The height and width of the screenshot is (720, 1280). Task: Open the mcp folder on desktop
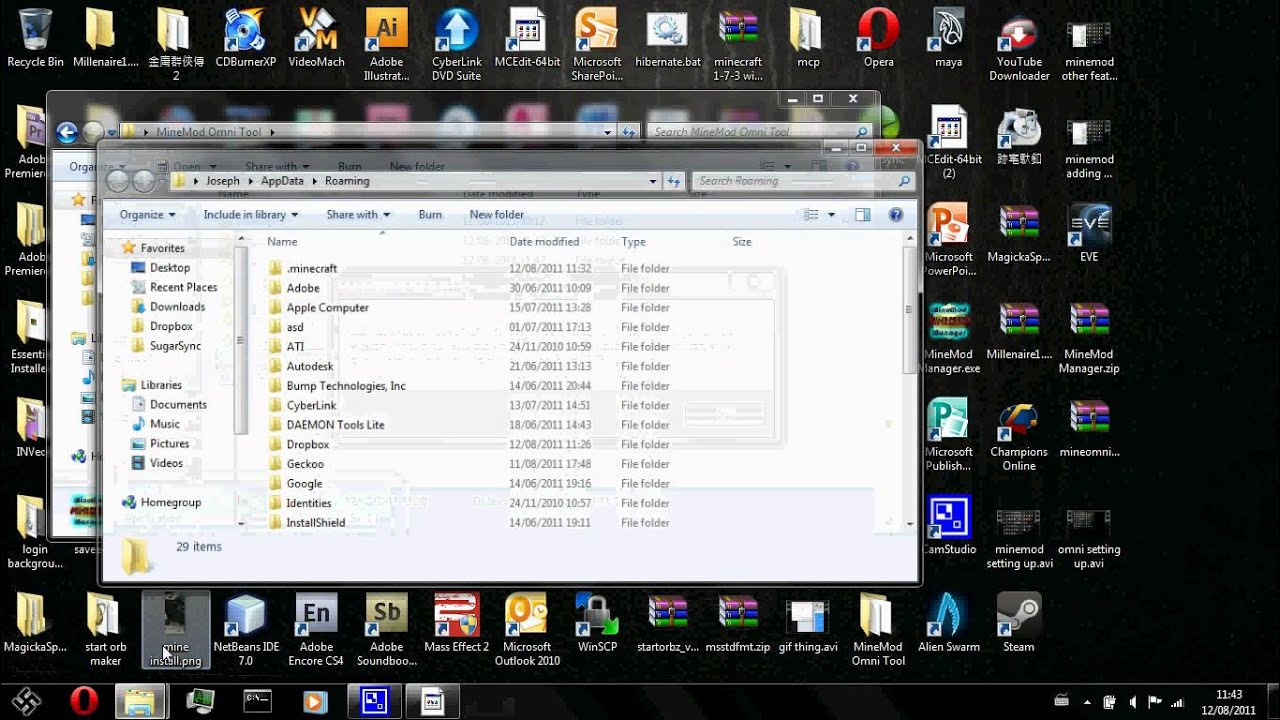pos(808,38)
